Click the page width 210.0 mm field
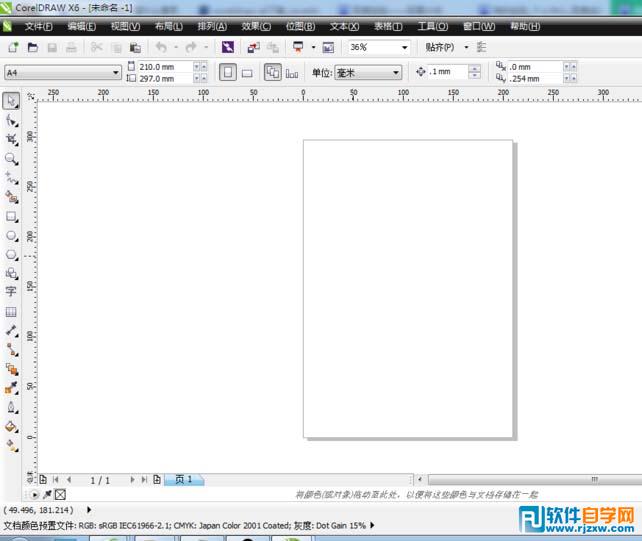 (x=165, y=66)
